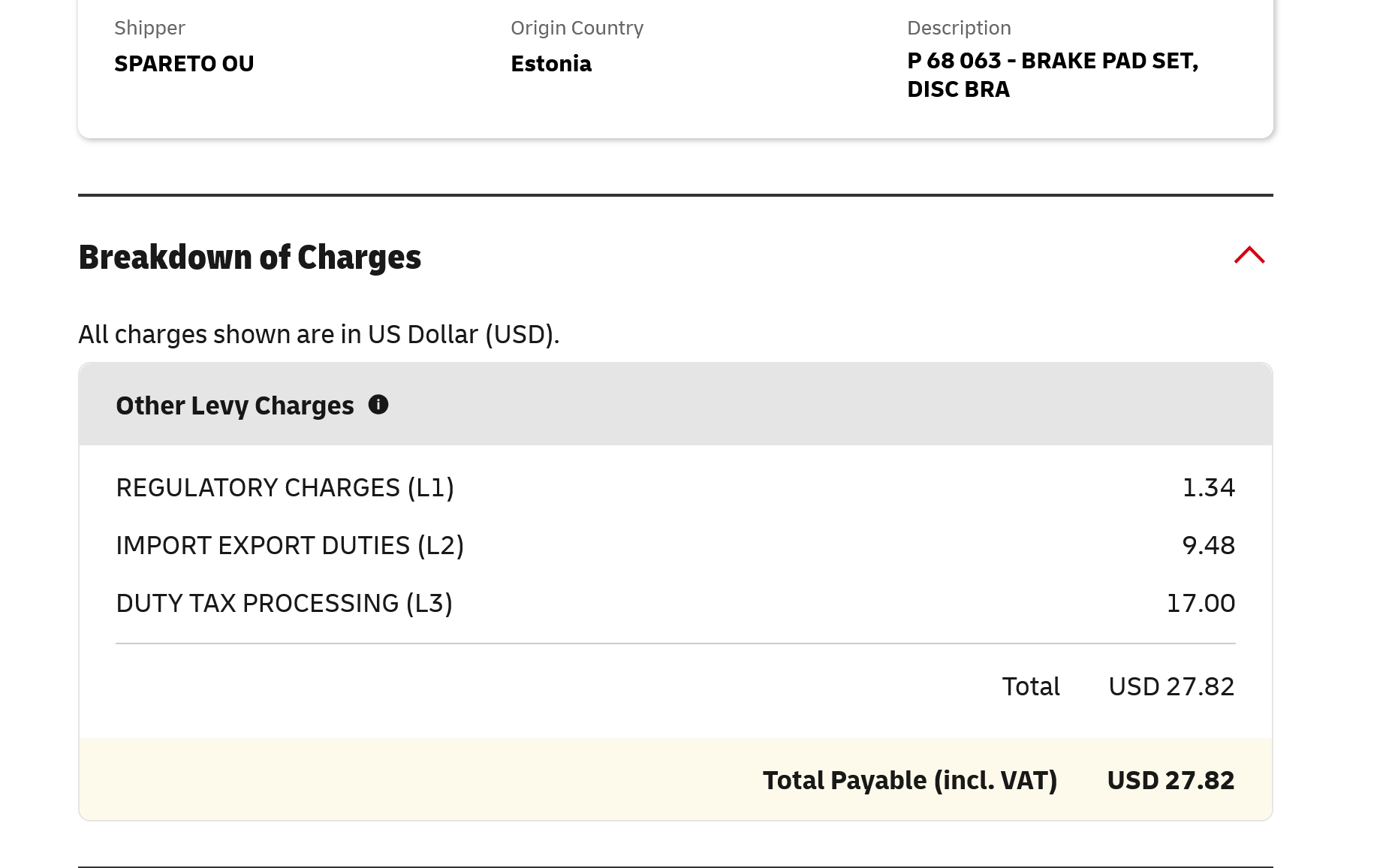
Task: Click the US Dollar currency notice text
Action: pos(319,335)
